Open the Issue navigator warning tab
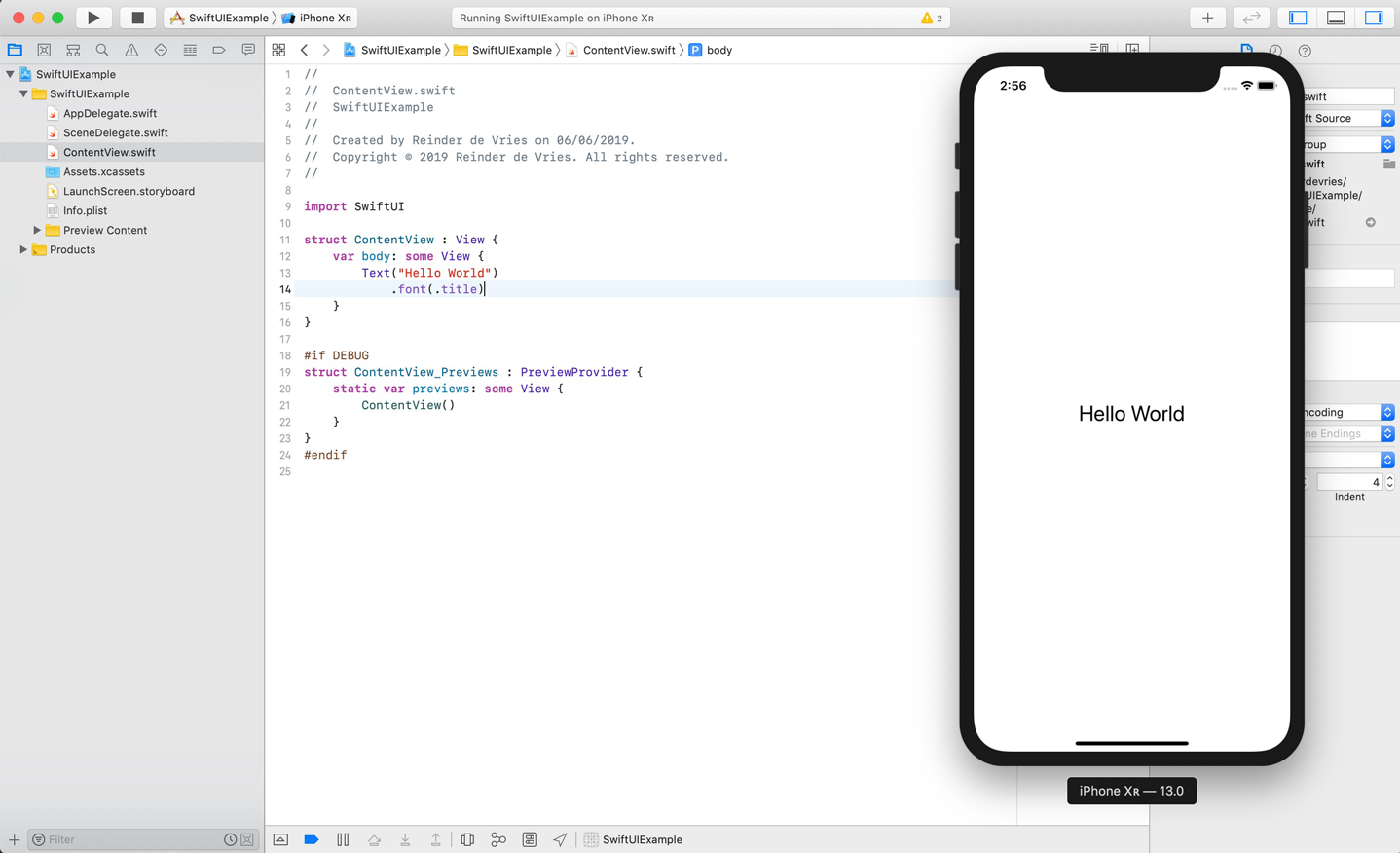1400x853 pixels. coord(131,50)
